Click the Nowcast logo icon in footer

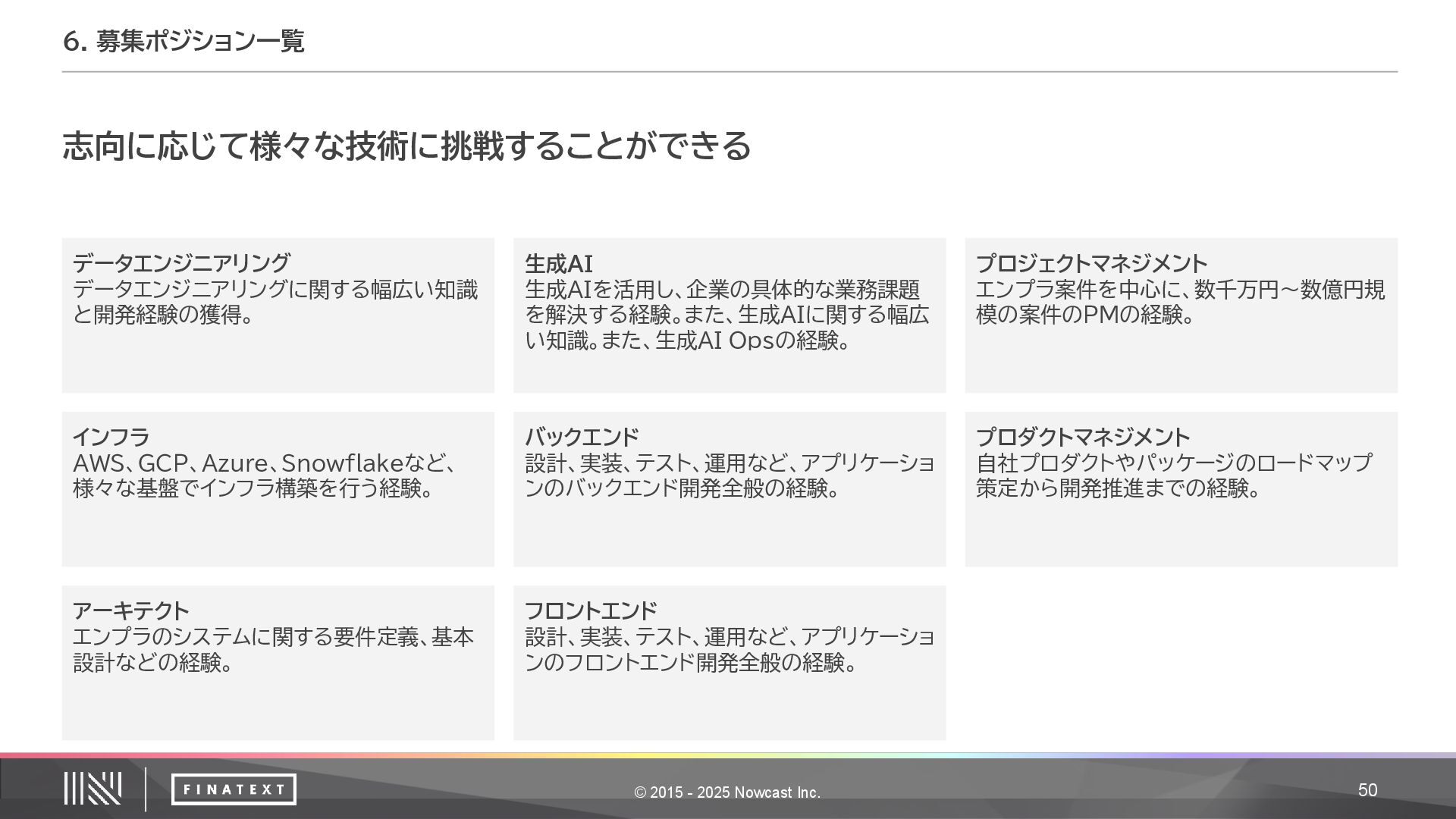93,789
